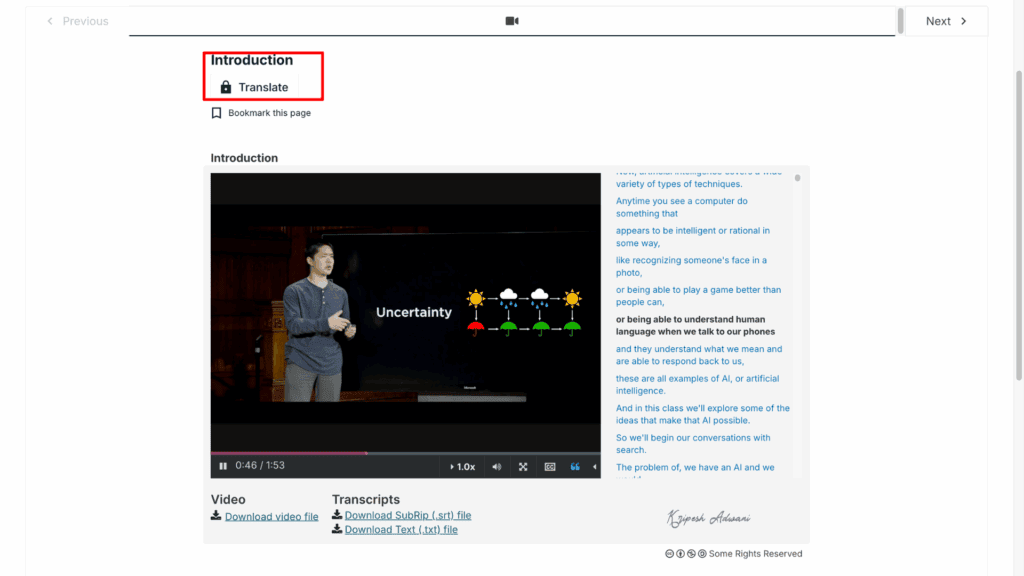1024x576 pixels.
Task: Pause the lecture video
Action: click(x=223, y=466)
